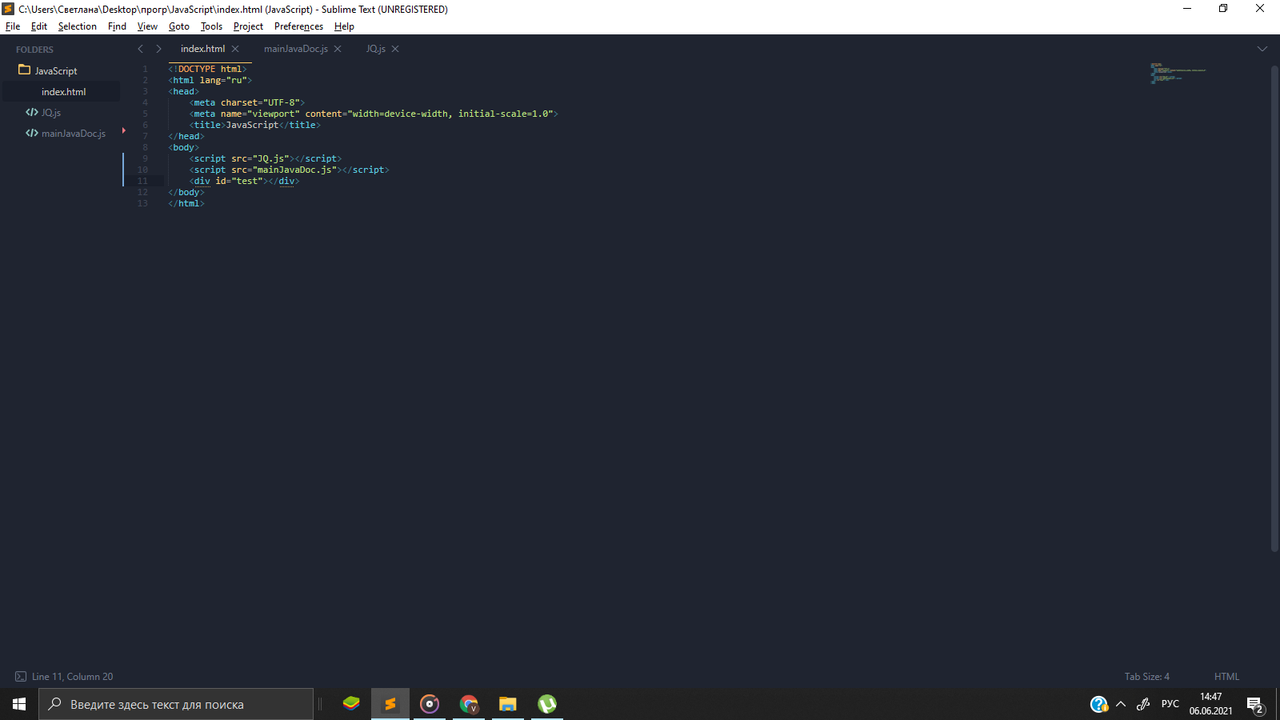Image resolution: width=1280 pixels, height=720 pixels.
Task: Close the mainJavaDoc.js tab
Action: (x=337, y=48)
